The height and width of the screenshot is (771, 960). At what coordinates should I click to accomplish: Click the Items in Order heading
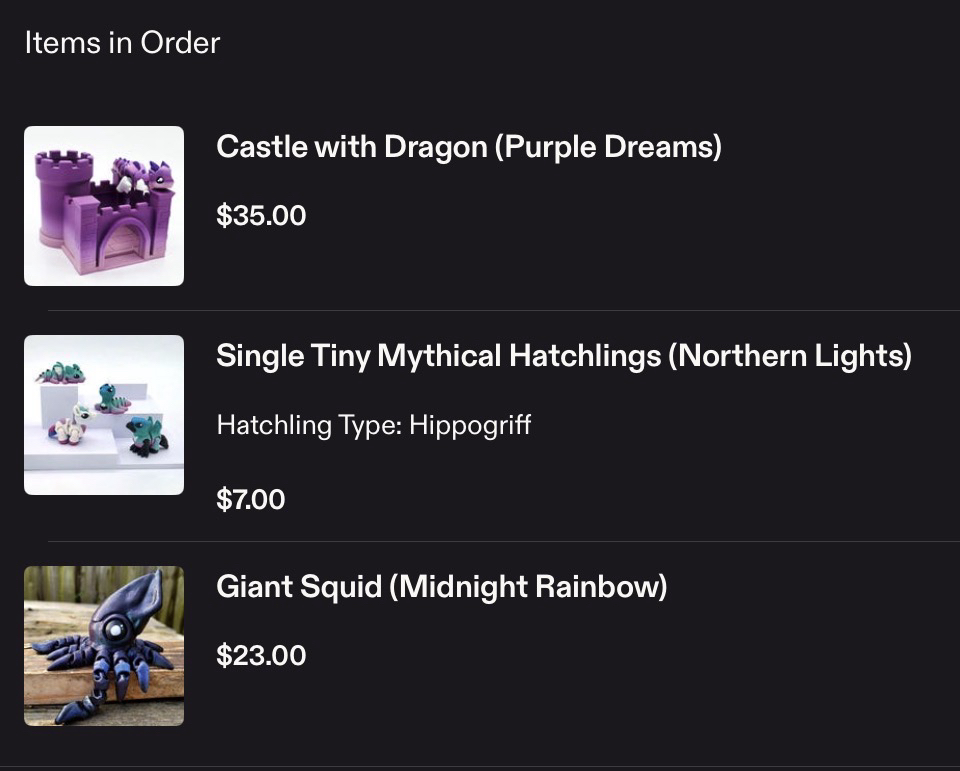tap(122, 43)
